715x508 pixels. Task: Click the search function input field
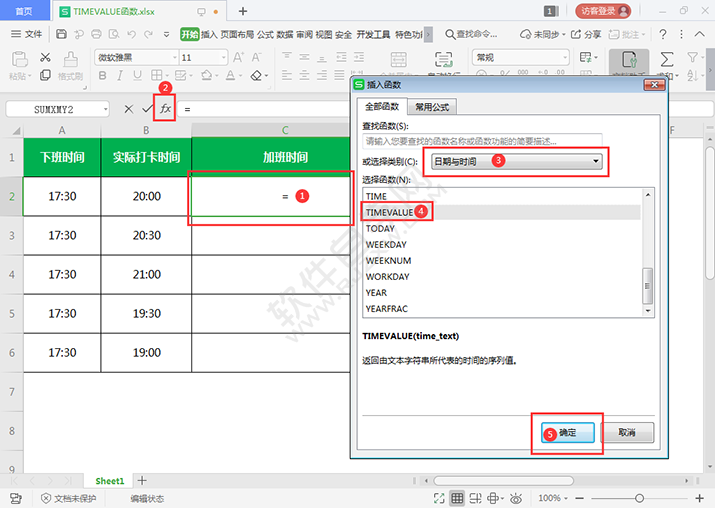(x=482, y=141)
